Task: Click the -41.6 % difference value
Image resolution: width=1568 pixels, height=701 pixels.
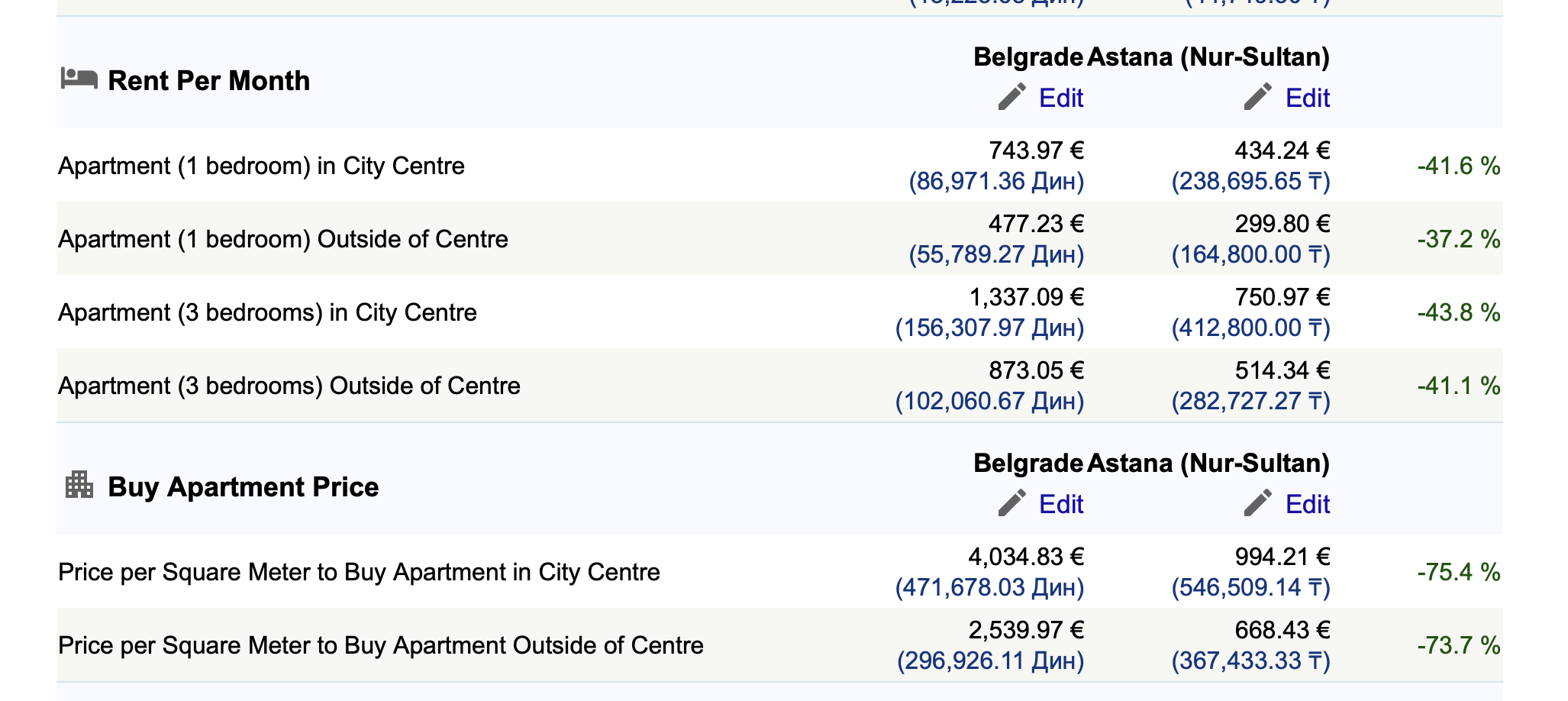Action: point(1459,166)
